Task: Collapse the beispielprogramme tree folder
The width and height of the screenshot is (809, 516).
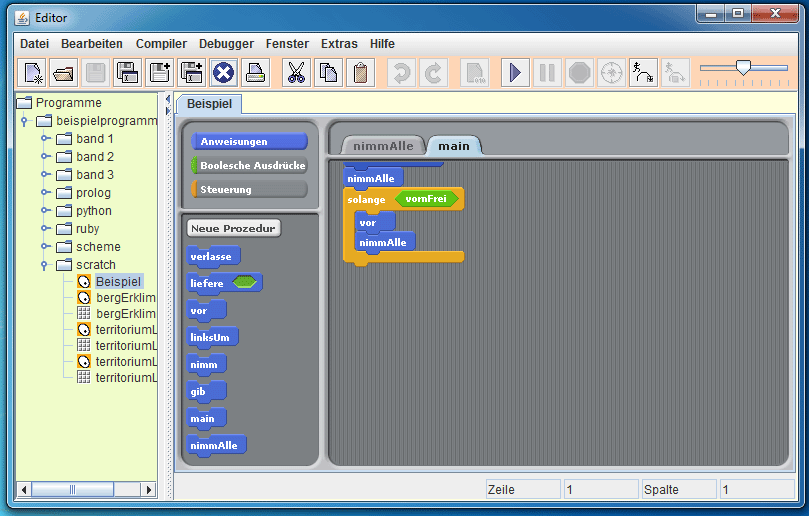Action: pos(24,121)
